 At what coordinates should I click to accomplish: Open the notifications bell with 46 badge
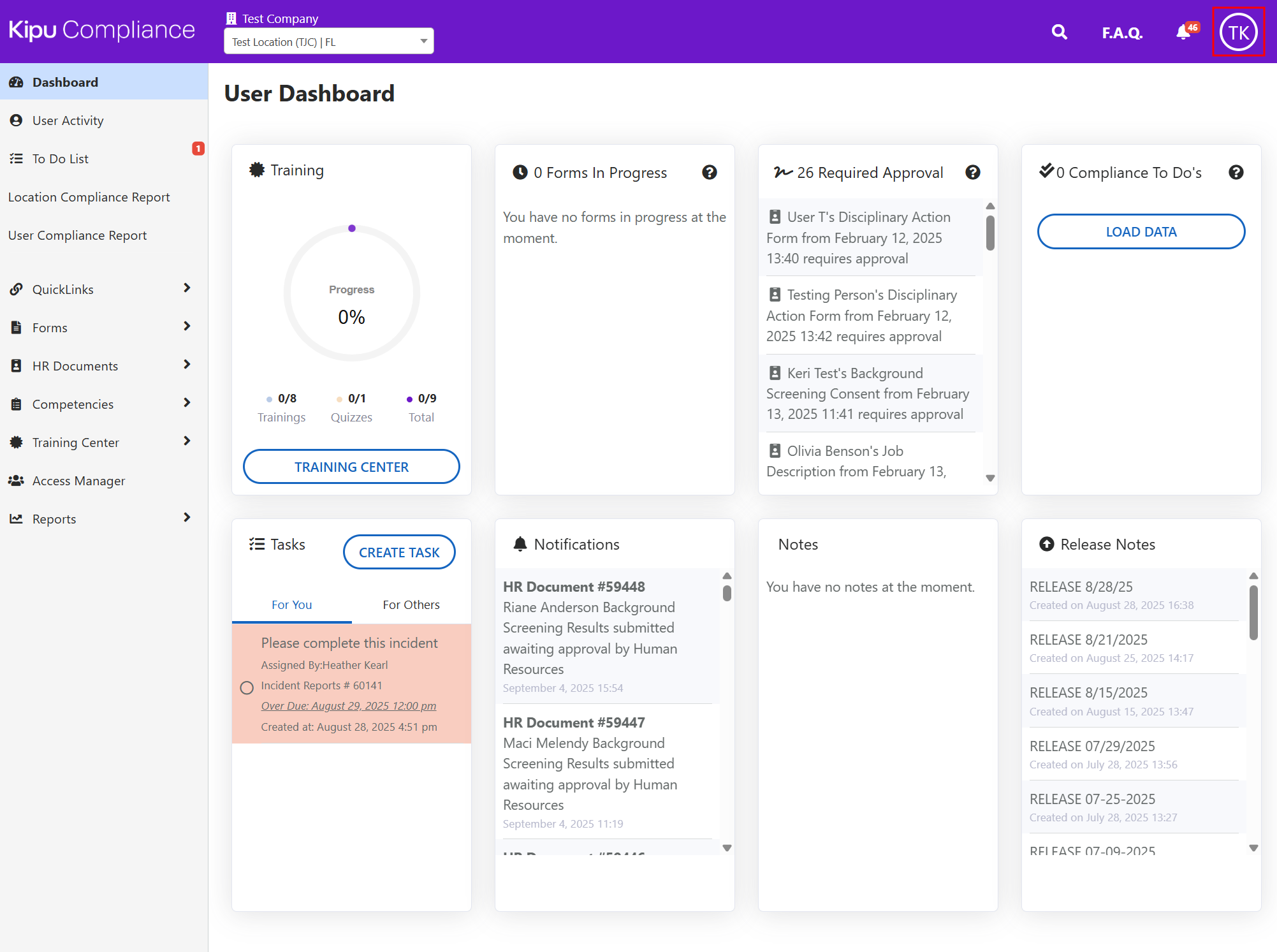click(x=1184, y=32)
